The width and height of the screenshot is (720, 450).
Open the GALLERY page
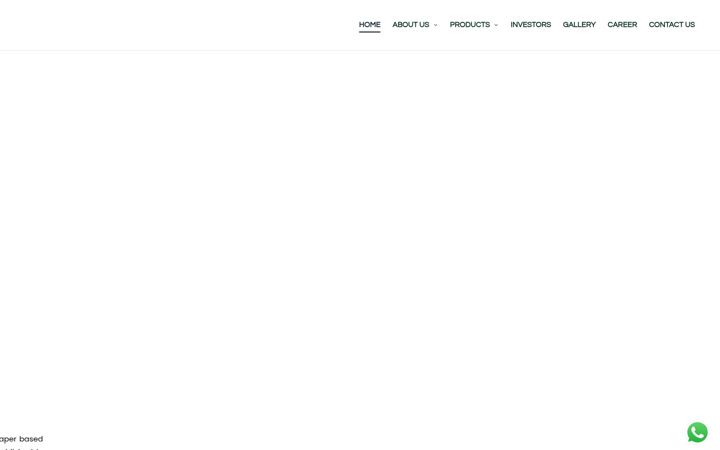[x=579, y=25]
